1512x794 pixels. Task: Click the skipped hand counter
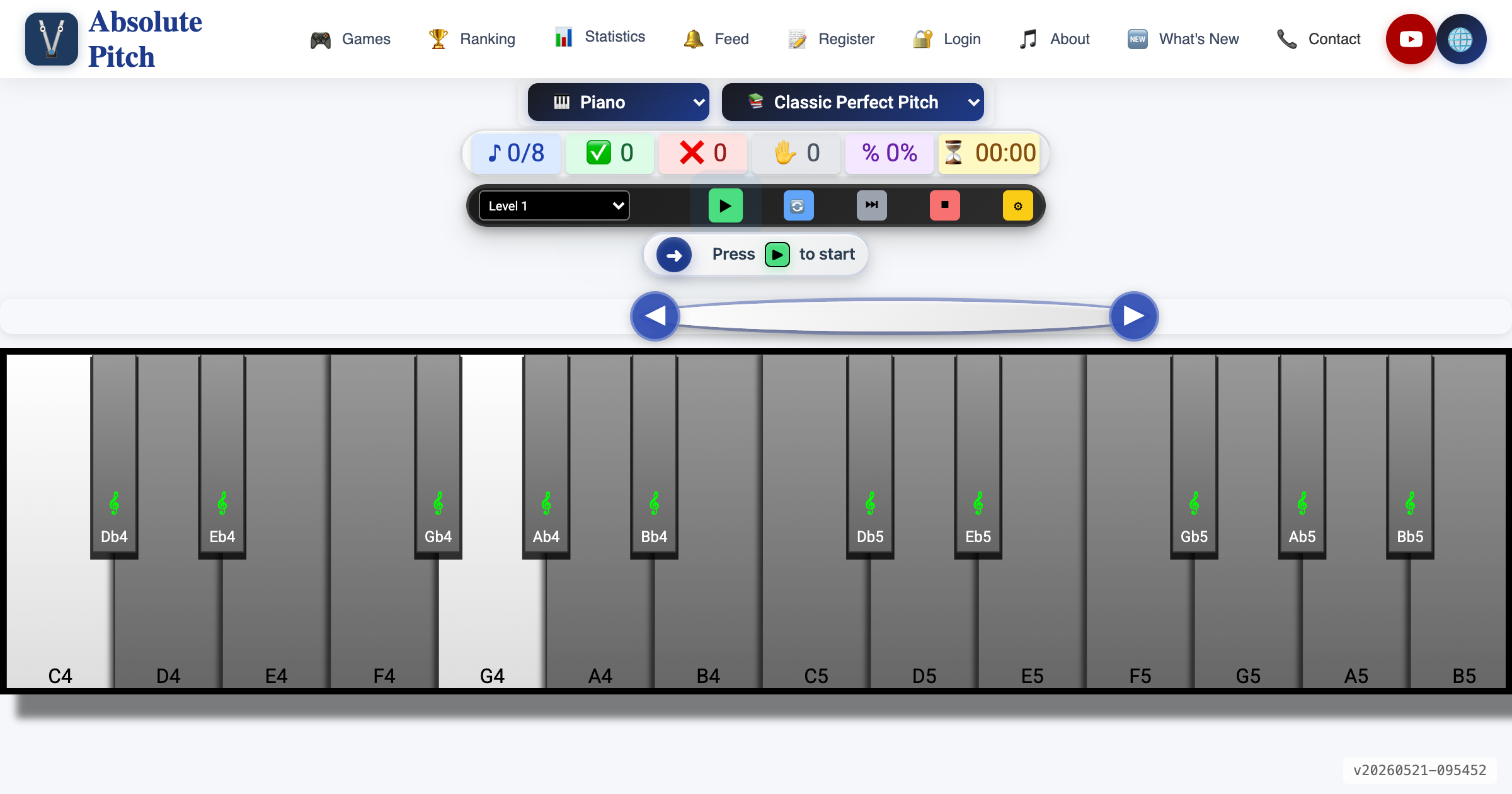(x=796, y=153)
